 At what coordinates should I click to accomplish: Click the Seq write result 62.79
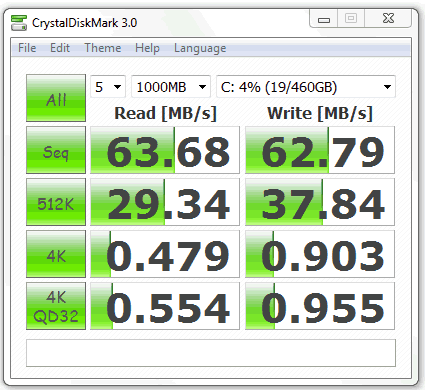(x=320, y=150)
